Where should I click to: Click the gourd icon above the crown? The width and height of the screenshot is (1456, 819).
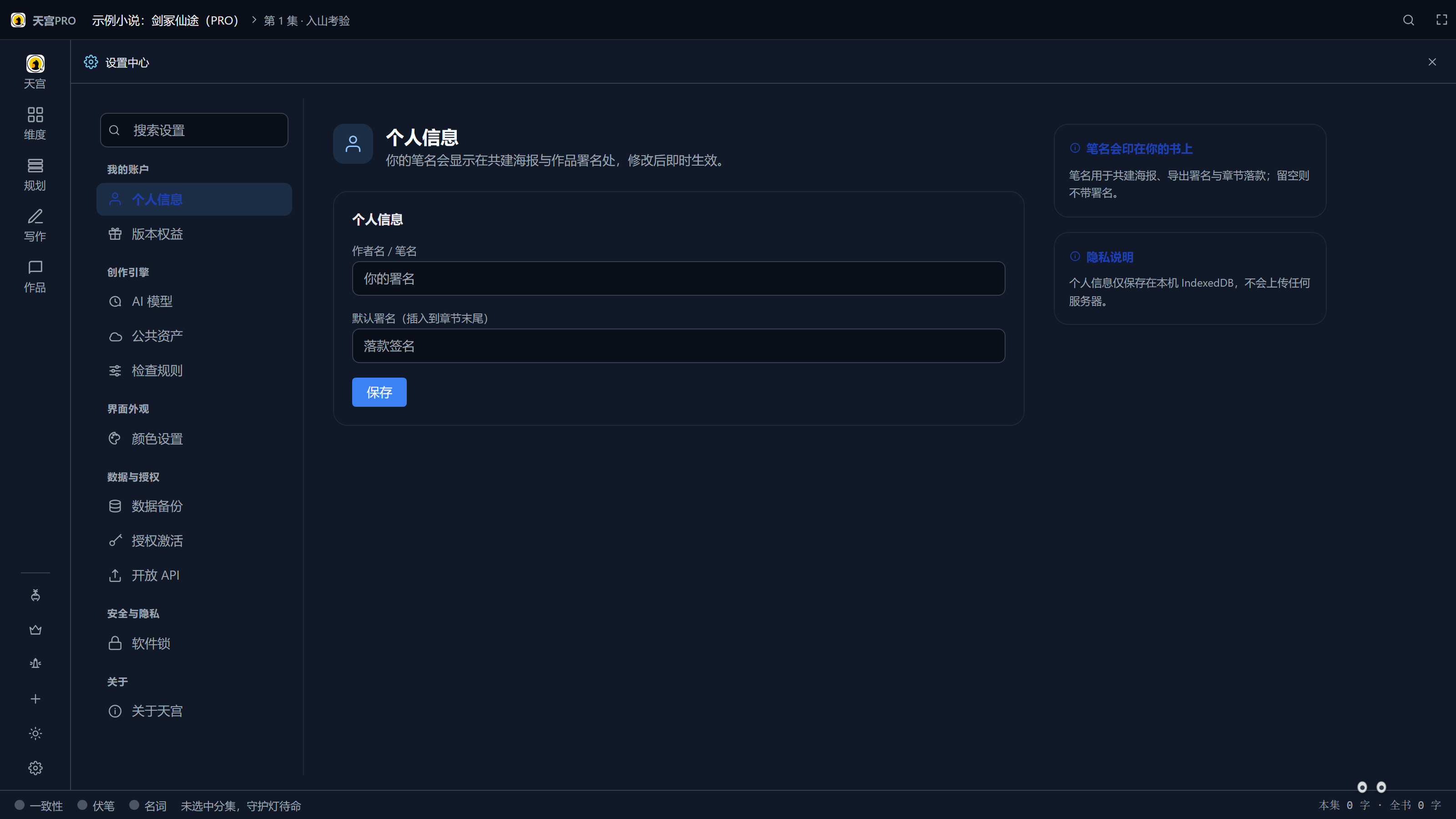(x=35, y=595)
